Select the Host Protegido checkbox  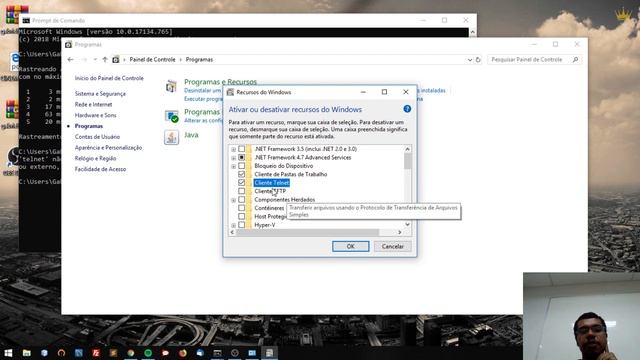pos(242,216)
